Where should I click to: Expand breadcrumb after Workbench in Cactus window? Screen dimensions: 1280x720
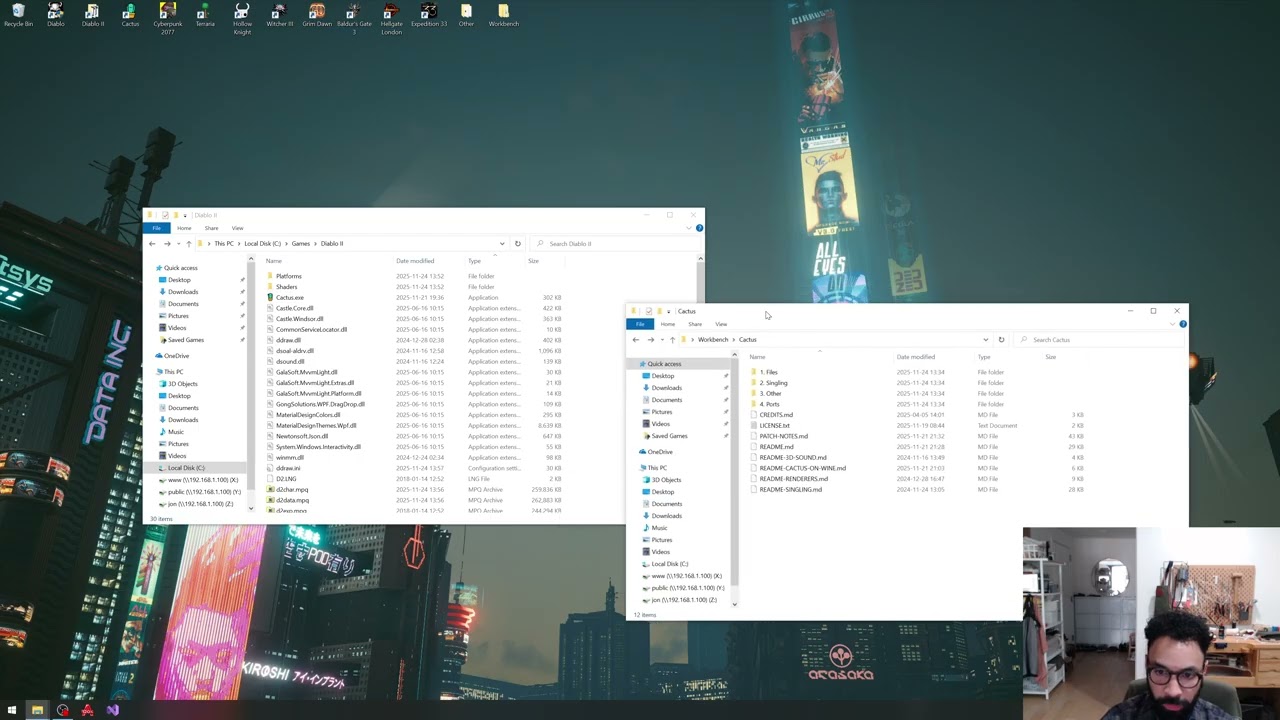(734, 339)
